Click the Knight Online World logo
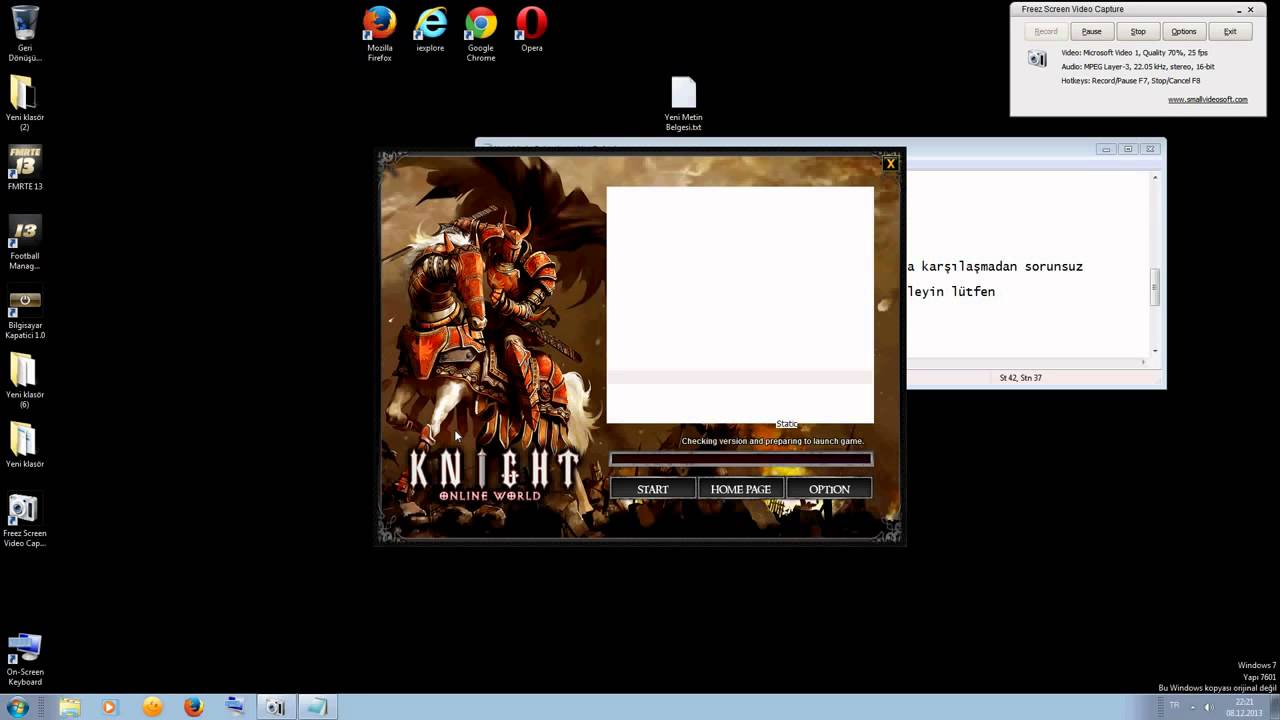Viewport: 1280px width, 720px height. [493, 476]
